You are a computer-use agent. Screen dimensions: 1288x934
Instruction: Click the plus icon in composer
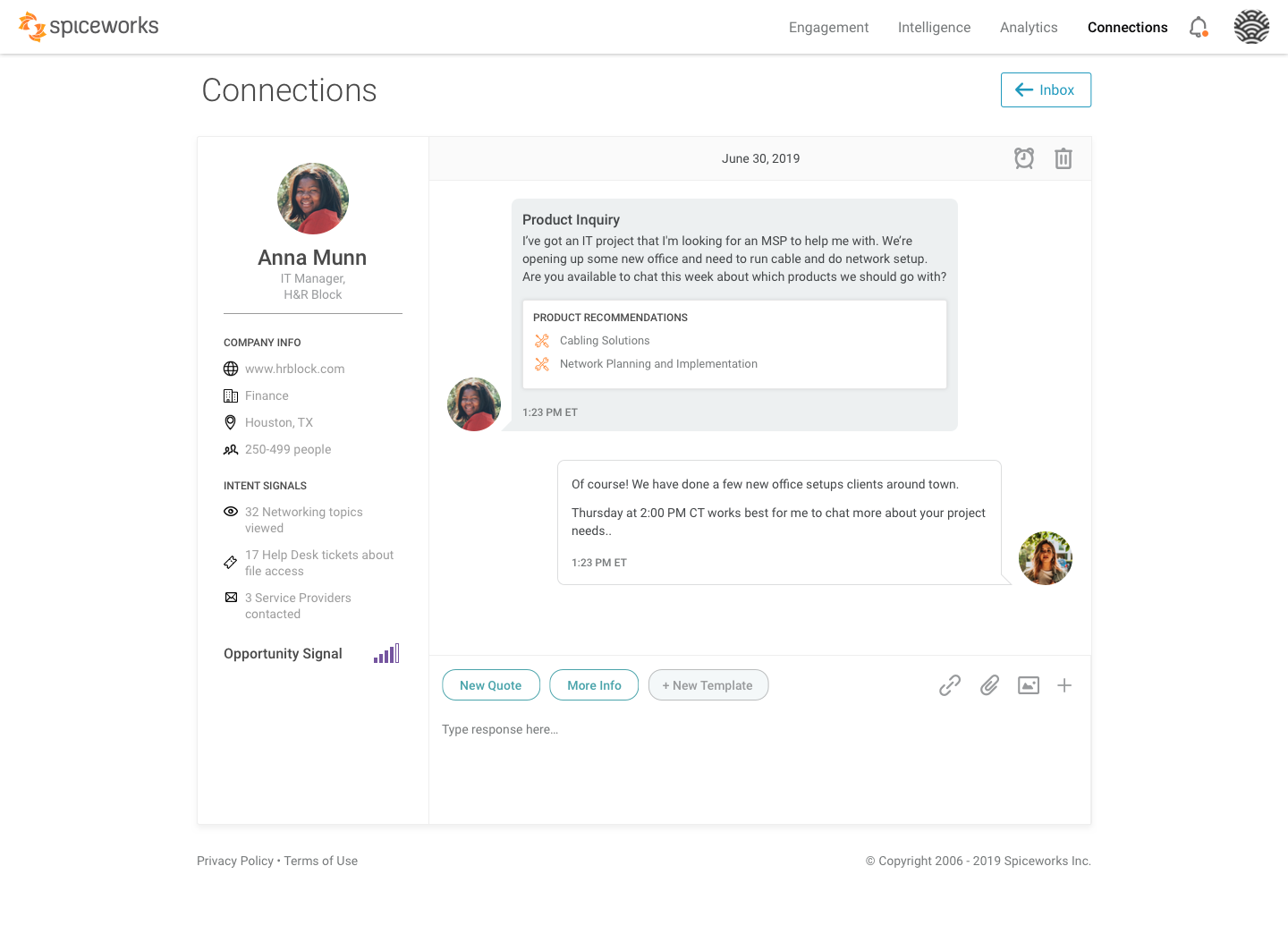coord(1064,685)
